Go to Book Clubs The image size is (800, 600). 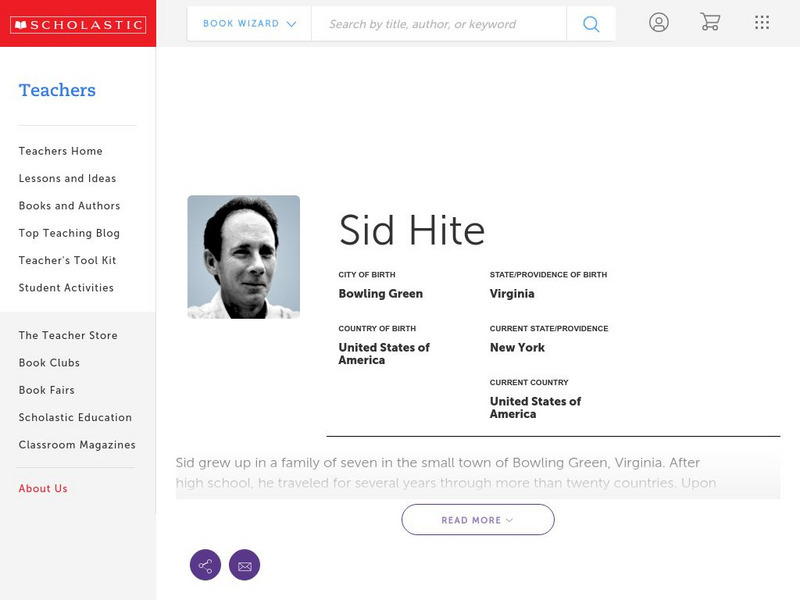click(x=49, y=363)
